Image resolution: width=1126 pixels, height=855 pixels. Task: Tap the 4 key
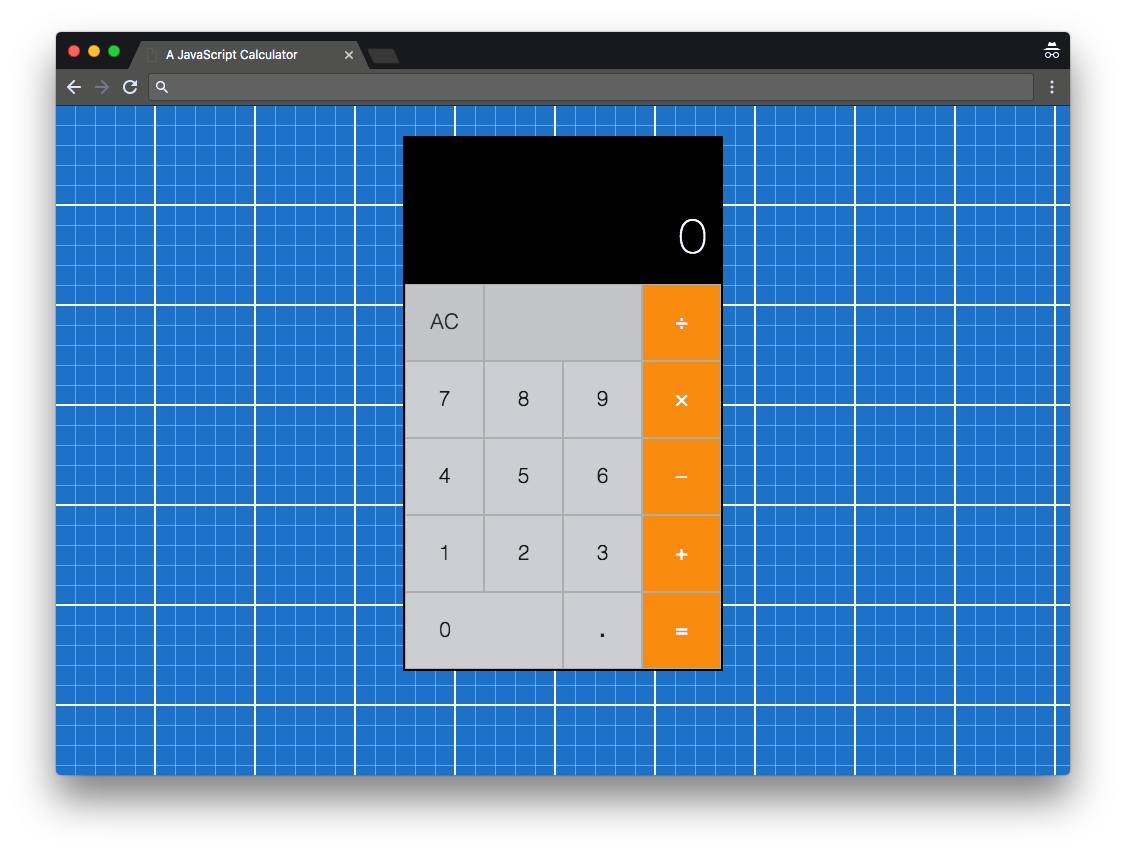[x=445, y=476]
